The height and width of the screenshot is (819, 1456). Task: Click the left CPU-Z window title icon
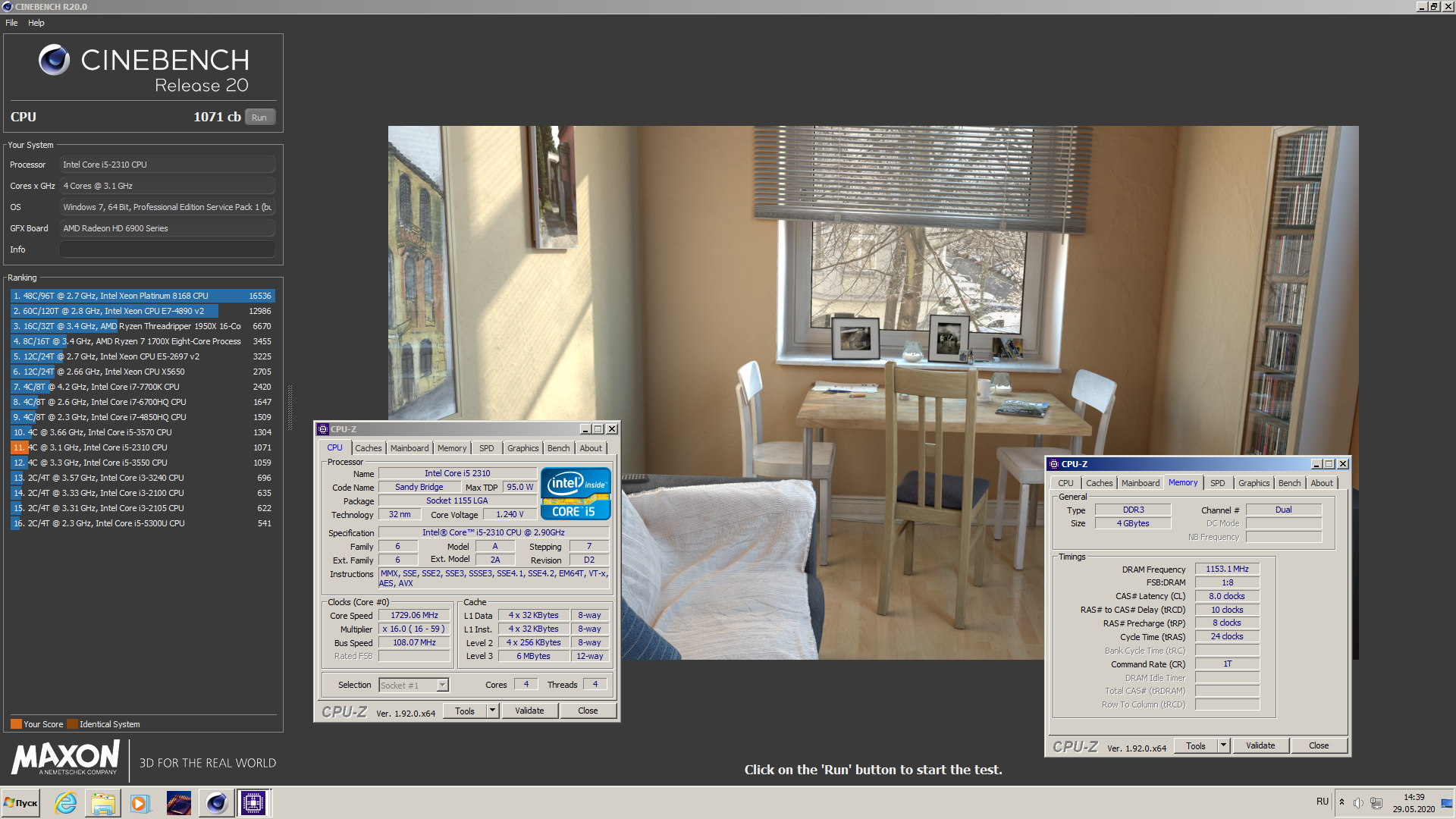(x=323, y=429)
